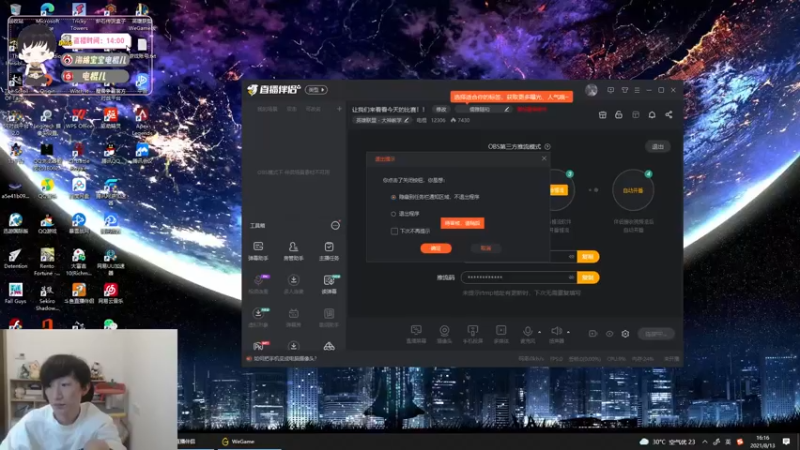The height and width of the screenshot is (450, 800).
Task: Click the share icon at top right
Action: click(x=668, y=115)
